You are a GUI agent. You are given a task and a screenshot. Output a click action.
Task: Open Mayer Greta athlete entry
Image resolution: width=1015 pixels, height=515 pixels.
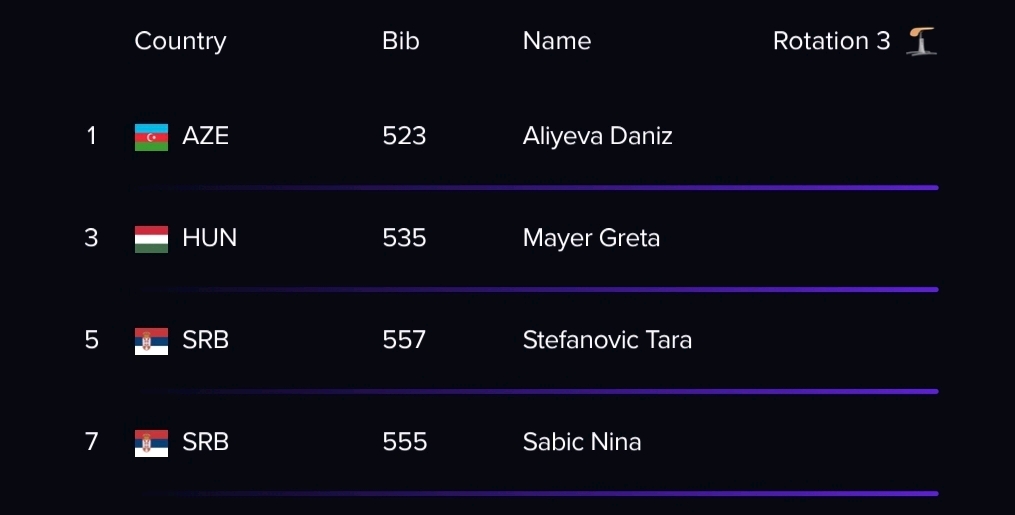pyautogui.click(x=592, y=239)
